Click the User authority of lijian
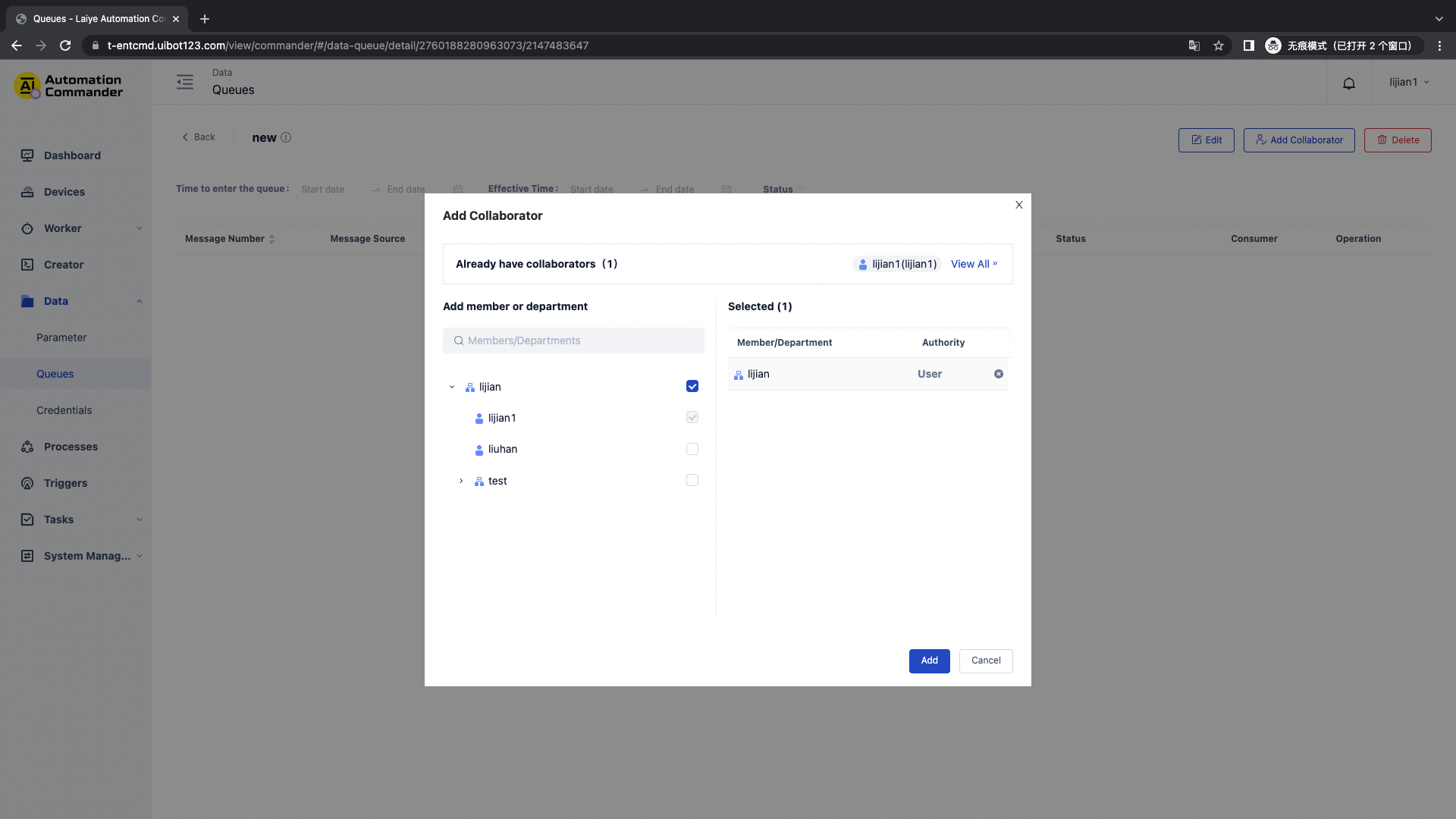Viewport: 1456px width, 819px height. coord(930,374)
